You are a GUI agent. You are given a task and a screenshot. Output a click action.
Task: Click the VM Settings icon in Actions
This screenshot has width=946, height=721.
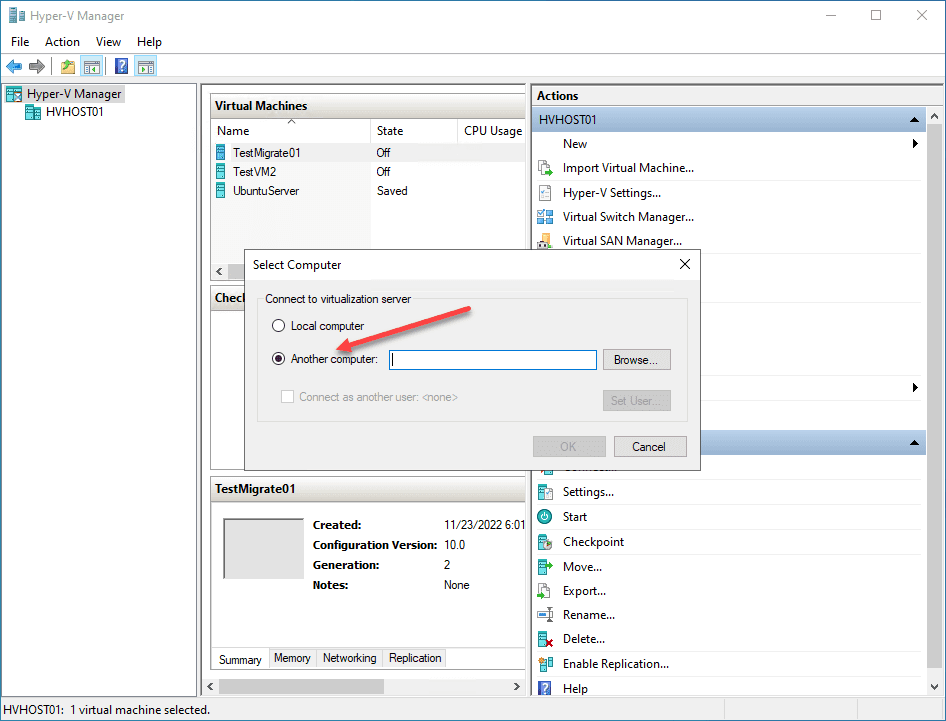click(x=545, y=492)
